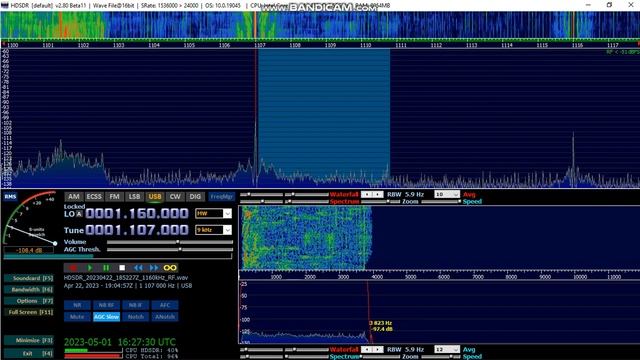Enable the NB IF noise blanker
The height and width of the screenshot is (360, 640).
coord(136,305)
